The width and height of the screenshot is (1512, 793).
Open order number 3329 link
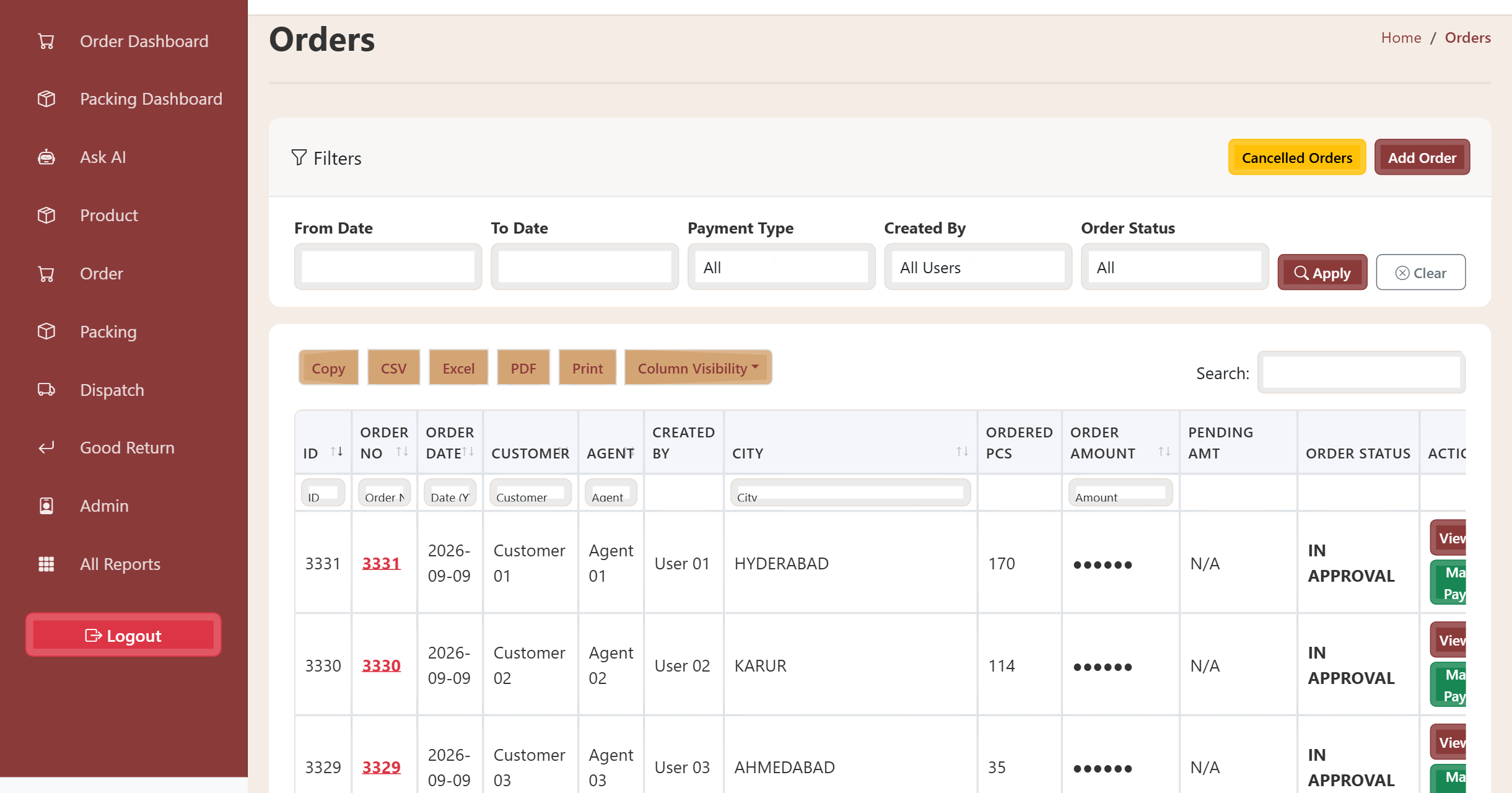coord(381,767)
